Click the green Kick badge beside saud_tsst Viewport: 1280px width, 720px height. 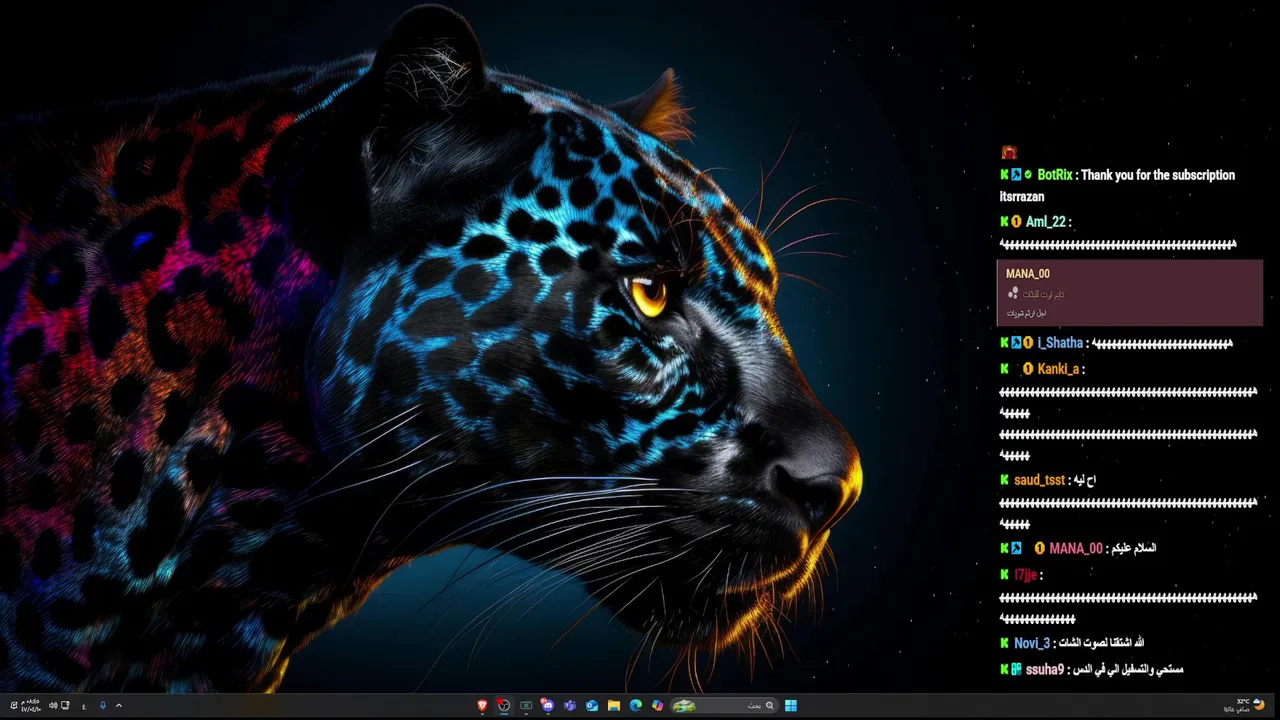pyautogui.click(x=1004, y=480)
